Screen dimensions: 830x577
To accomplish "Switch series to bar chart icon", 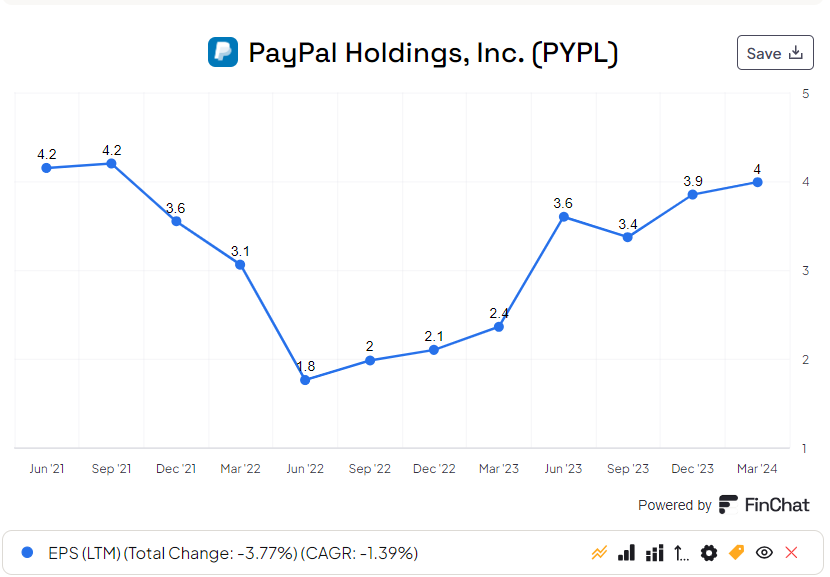I will pyautogui.click(x=627, y=553).
